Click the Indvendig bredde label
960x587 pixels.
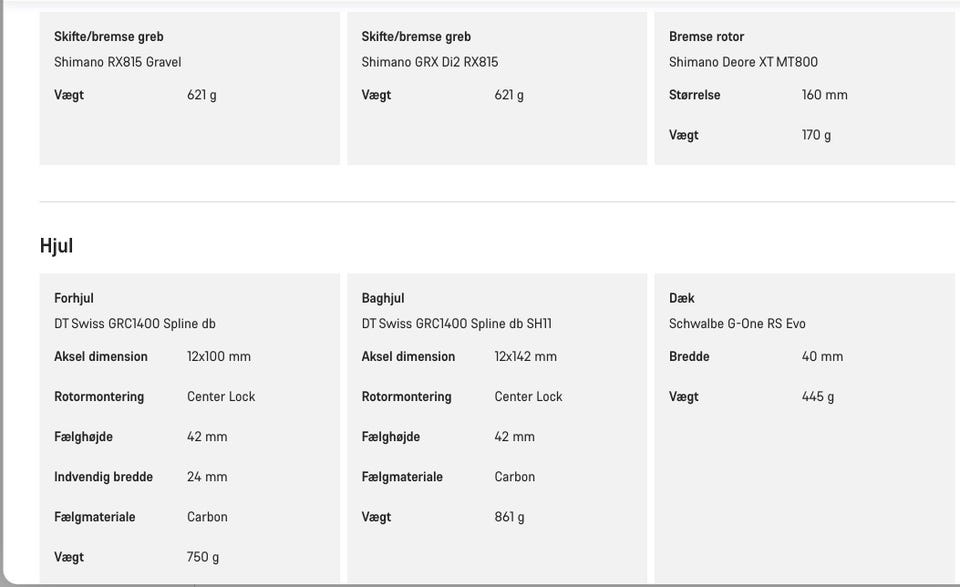103,477
